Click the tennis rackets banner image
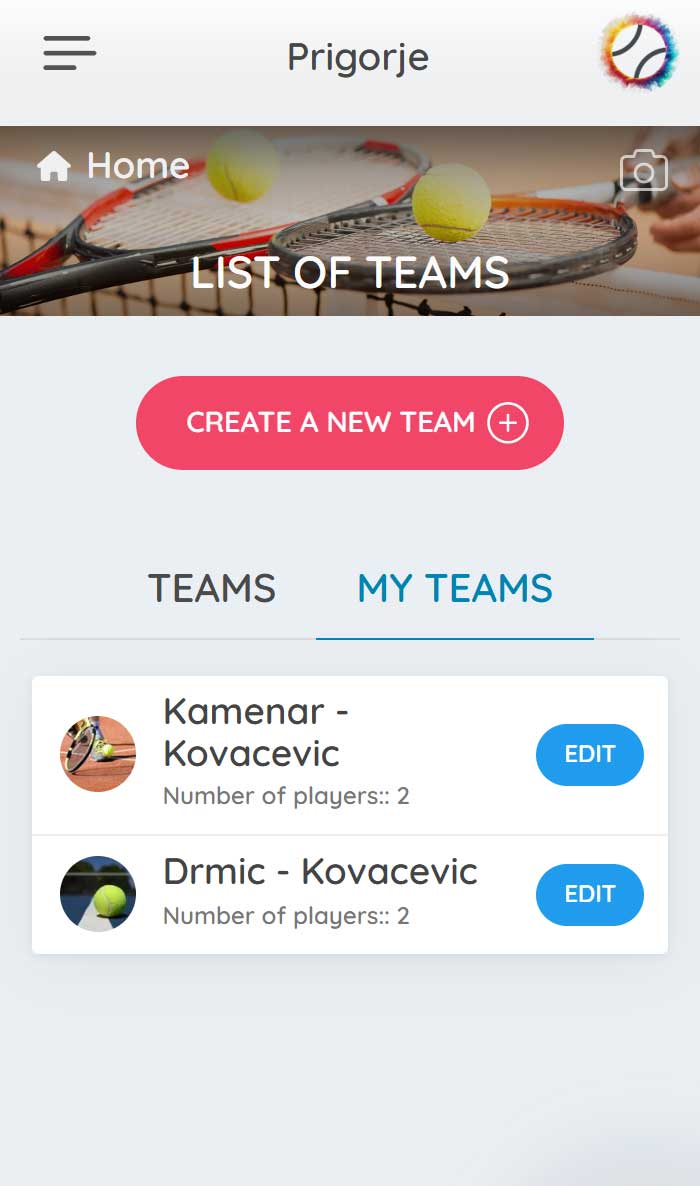Viewport: 700px width, 1186px height. (350, 221)
